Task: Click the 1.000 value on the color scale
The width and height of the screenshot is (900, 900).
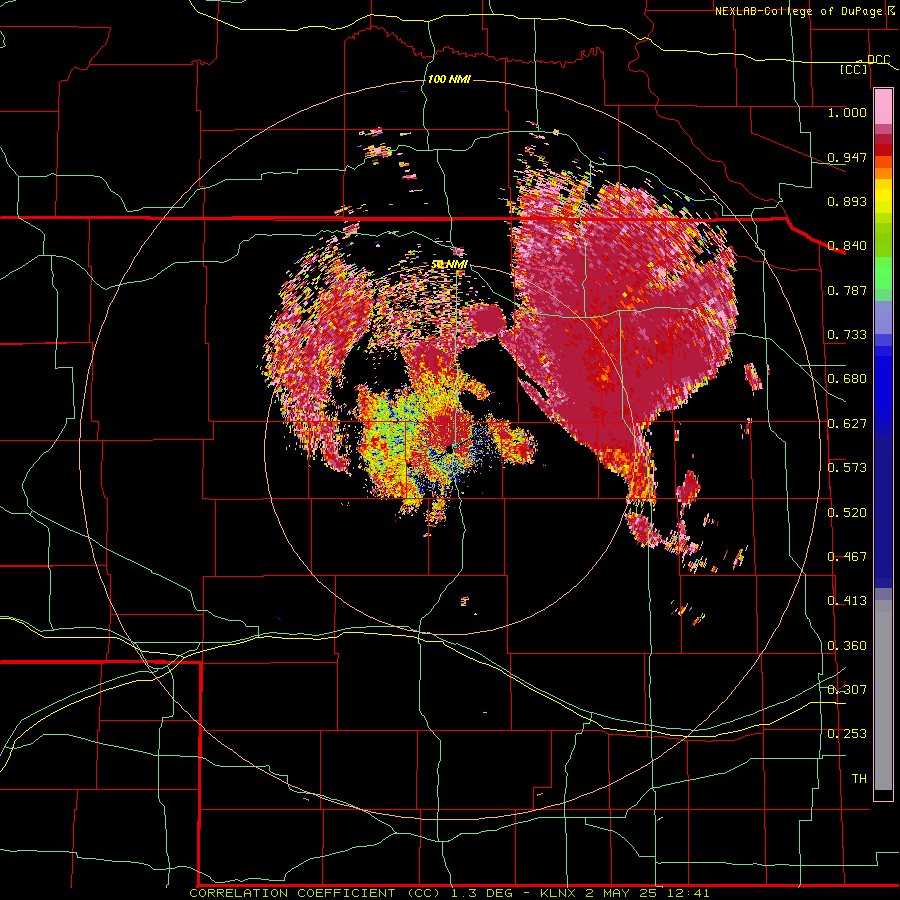Action: (x=847, y=112)
